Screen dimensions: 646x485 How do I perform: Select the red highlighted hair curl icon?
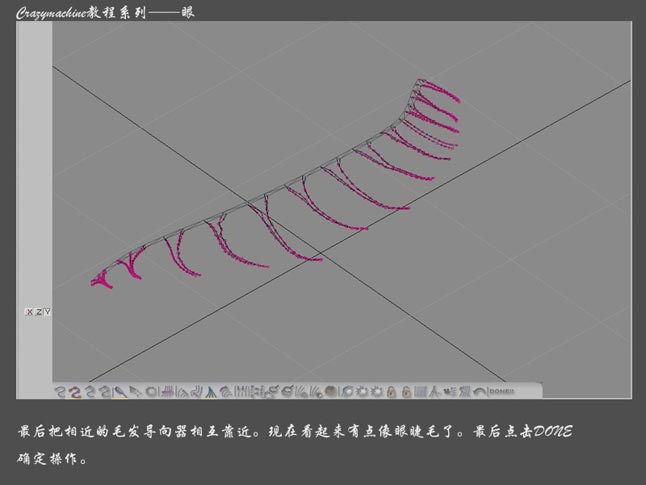tap(75, 391)
